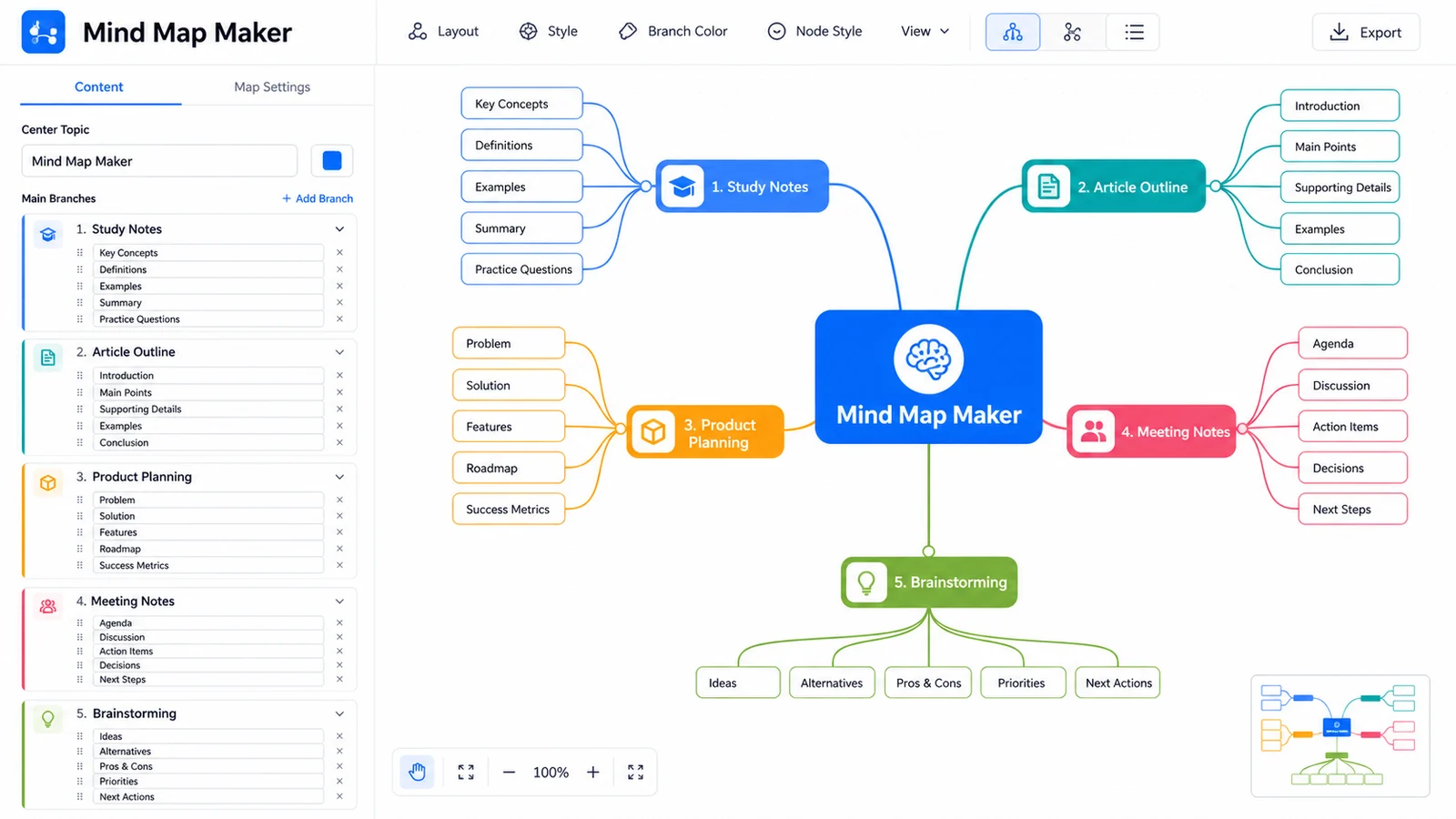Select the central Mind Map Maker node

928,377
